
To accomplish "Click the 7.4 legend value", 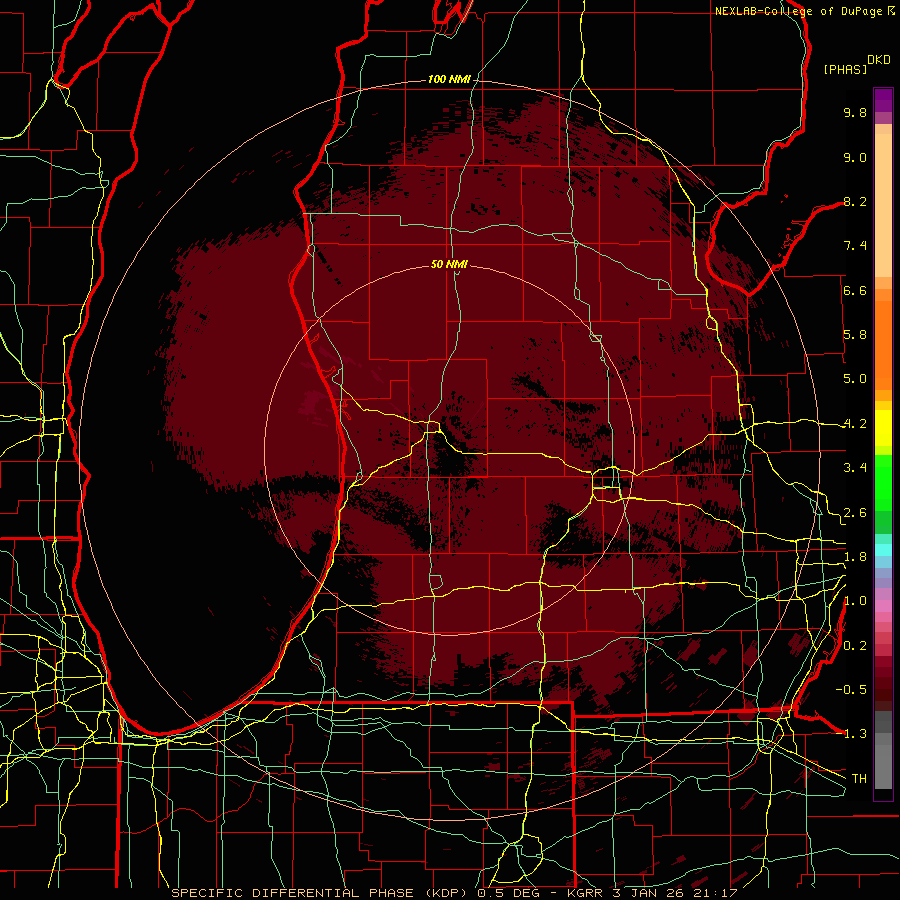I will pos(855,246).
